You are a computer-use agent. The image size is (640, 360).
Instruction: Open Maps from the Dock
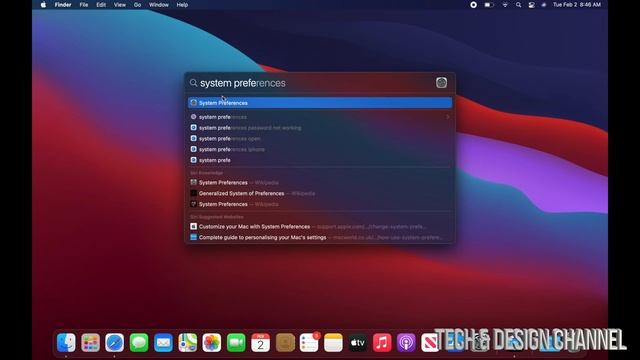[x=187, y=342]
